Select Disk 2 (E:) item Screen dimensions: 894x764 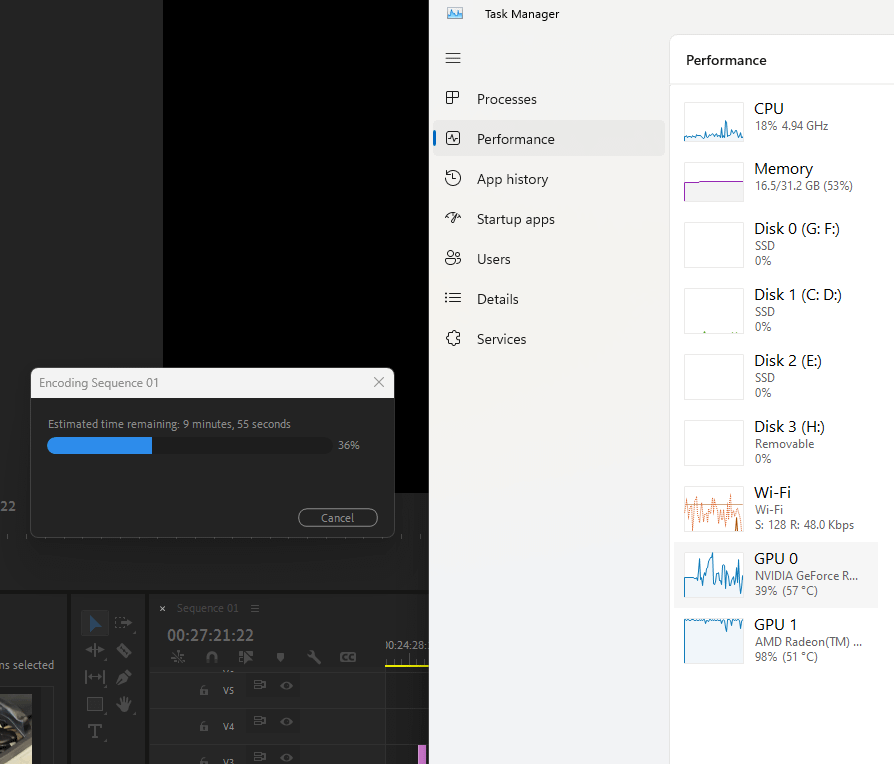776,377
